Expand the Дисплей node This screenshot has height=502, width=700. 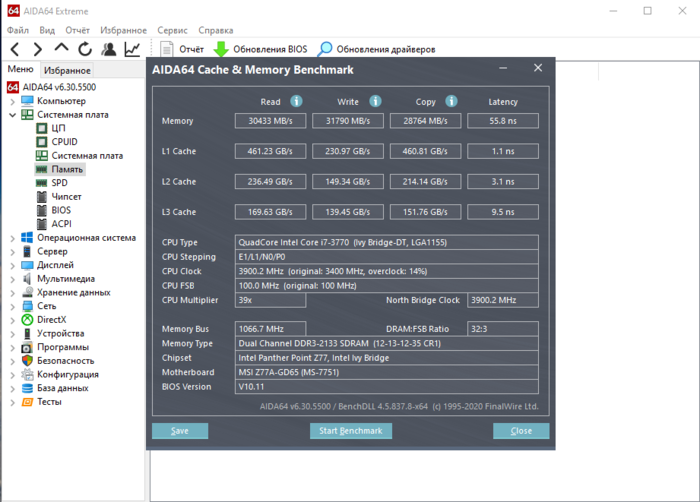pos(12,265)
